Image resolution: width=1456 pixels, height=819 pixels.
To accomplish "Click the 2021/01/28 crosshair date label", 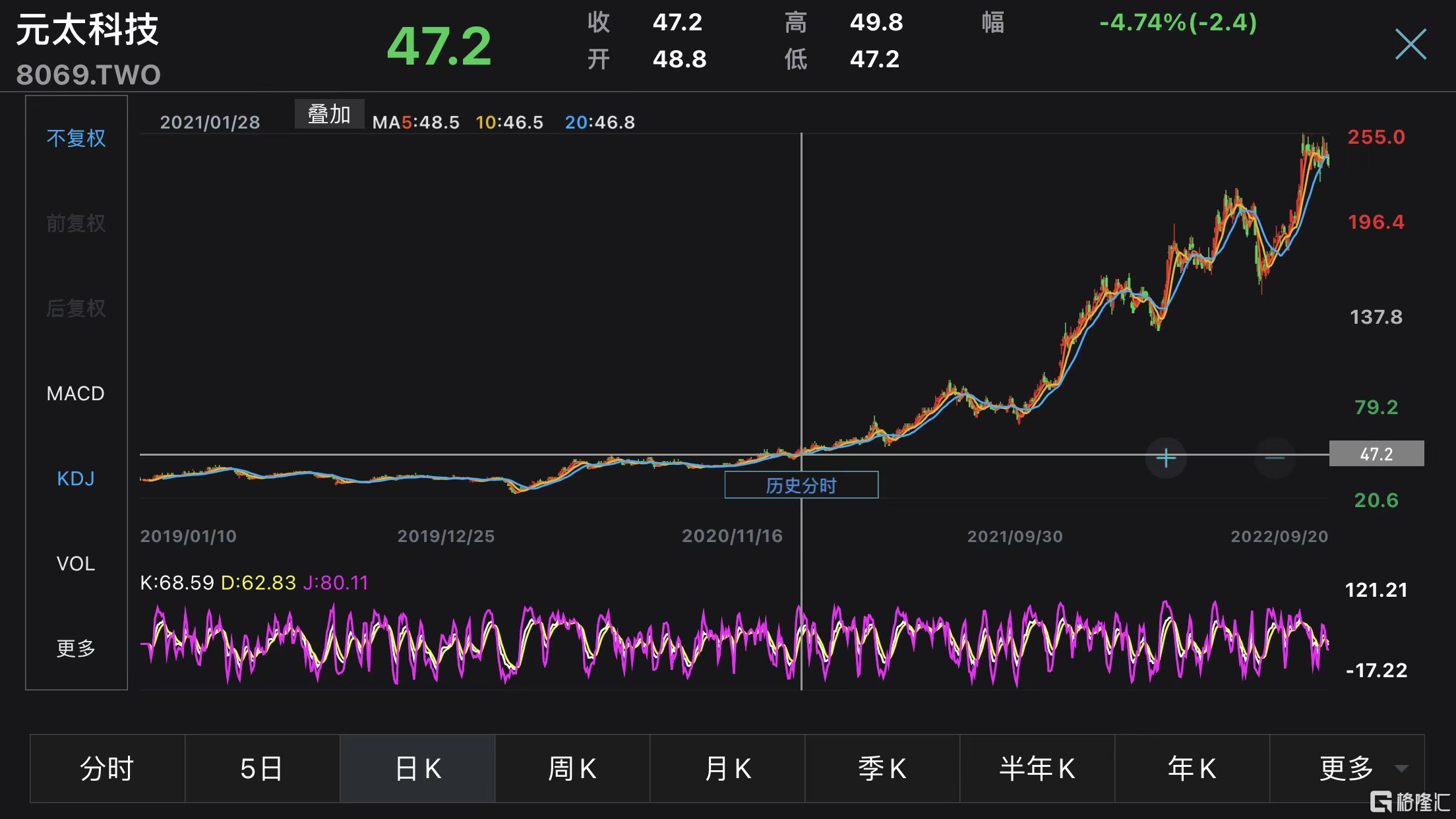I will tap(210, 123).
